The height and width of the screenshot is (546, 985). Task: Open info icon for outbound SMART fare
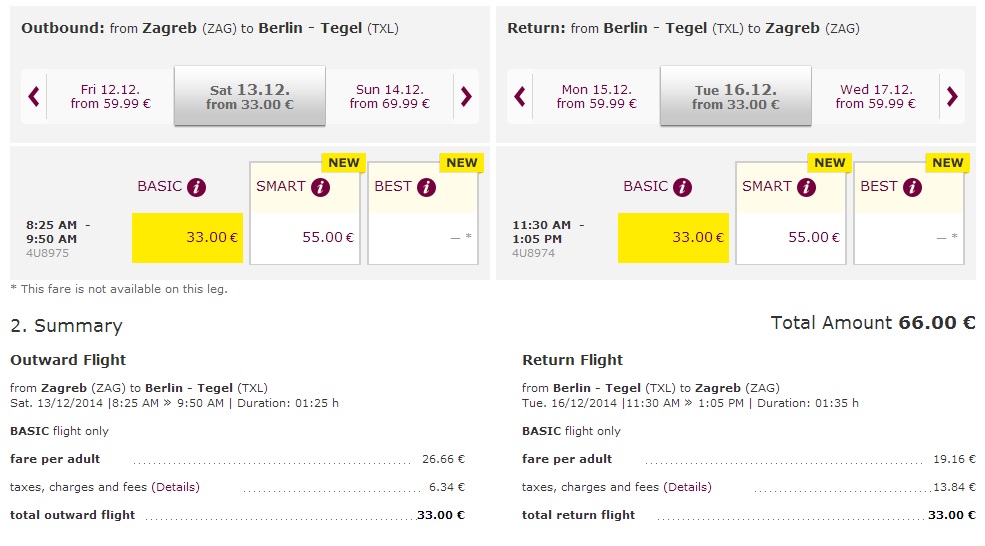click(x=320, y=187)
